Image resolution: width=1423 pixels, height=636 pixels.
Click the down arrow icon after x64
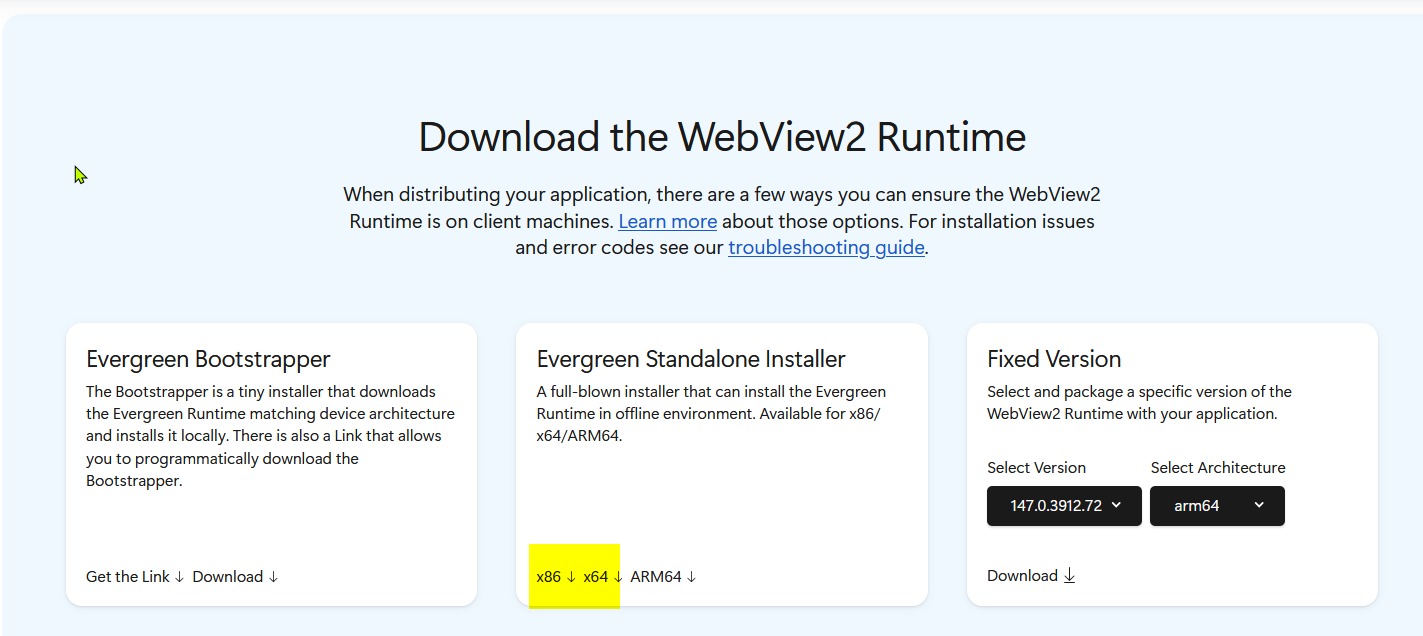tap(618, 577)
